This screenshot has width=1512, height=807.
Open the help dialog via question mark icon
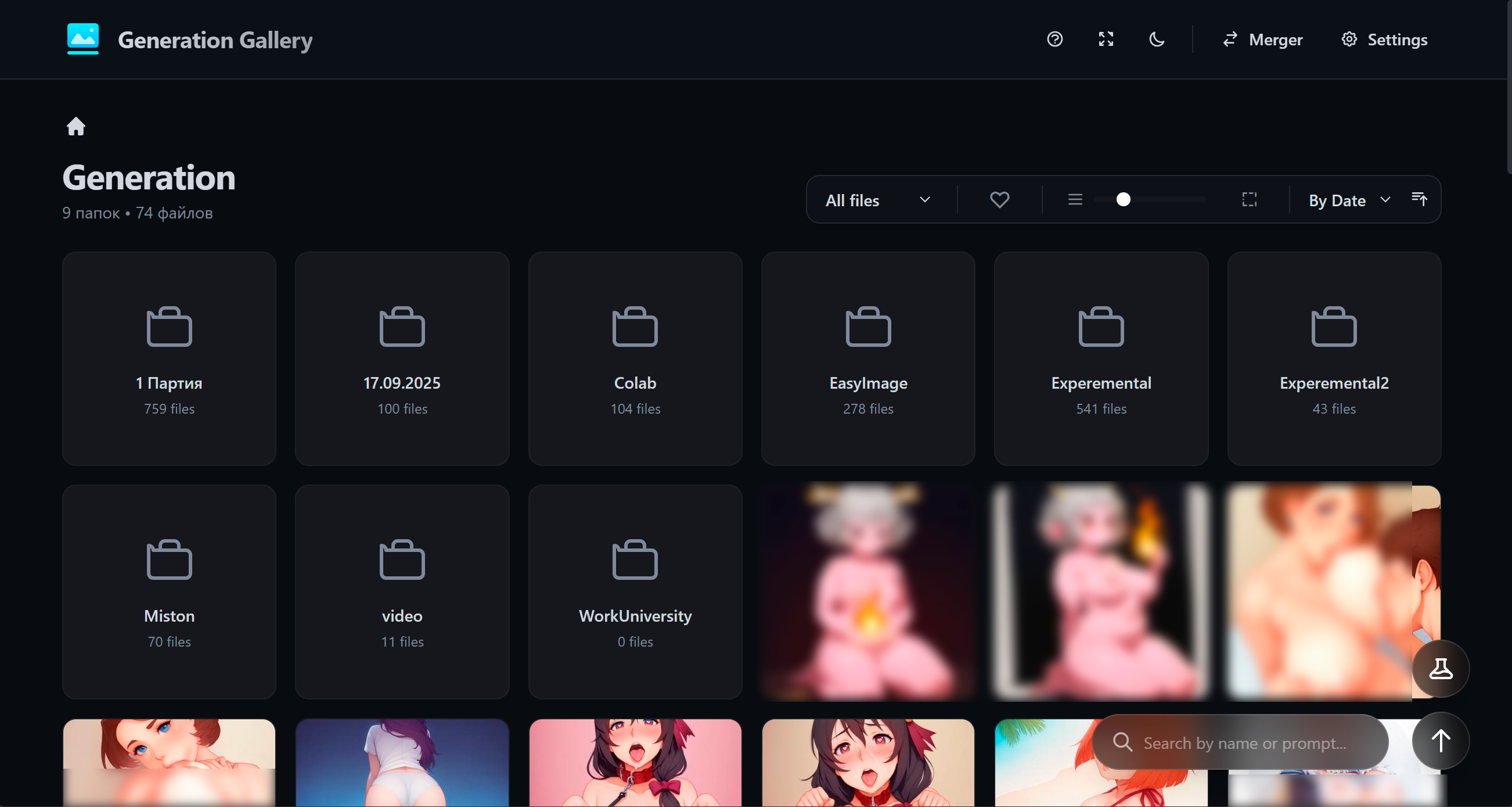tap(1055, 40)
